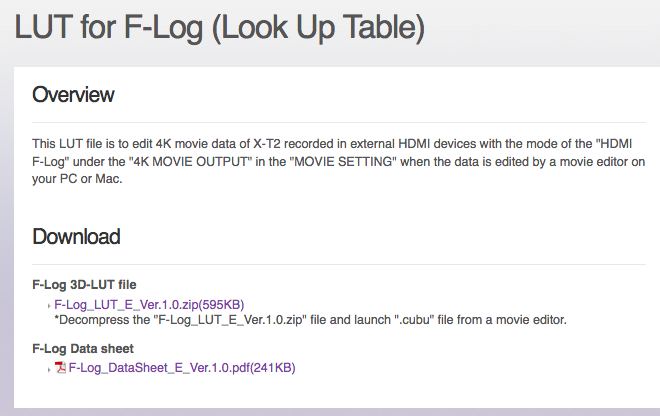Select the F-Log 3D-LUT file subheading
This screenshot has height=416, width=660.
84,285
